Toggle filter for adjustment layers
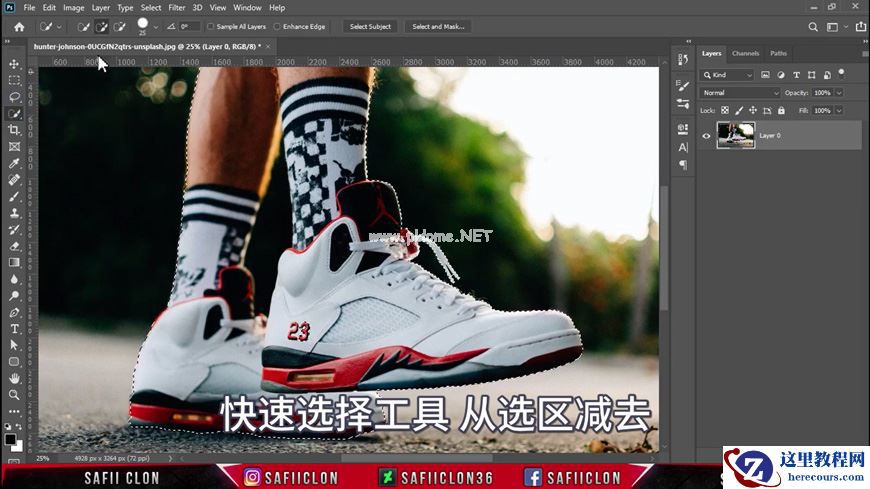 (x=781, y=75)
